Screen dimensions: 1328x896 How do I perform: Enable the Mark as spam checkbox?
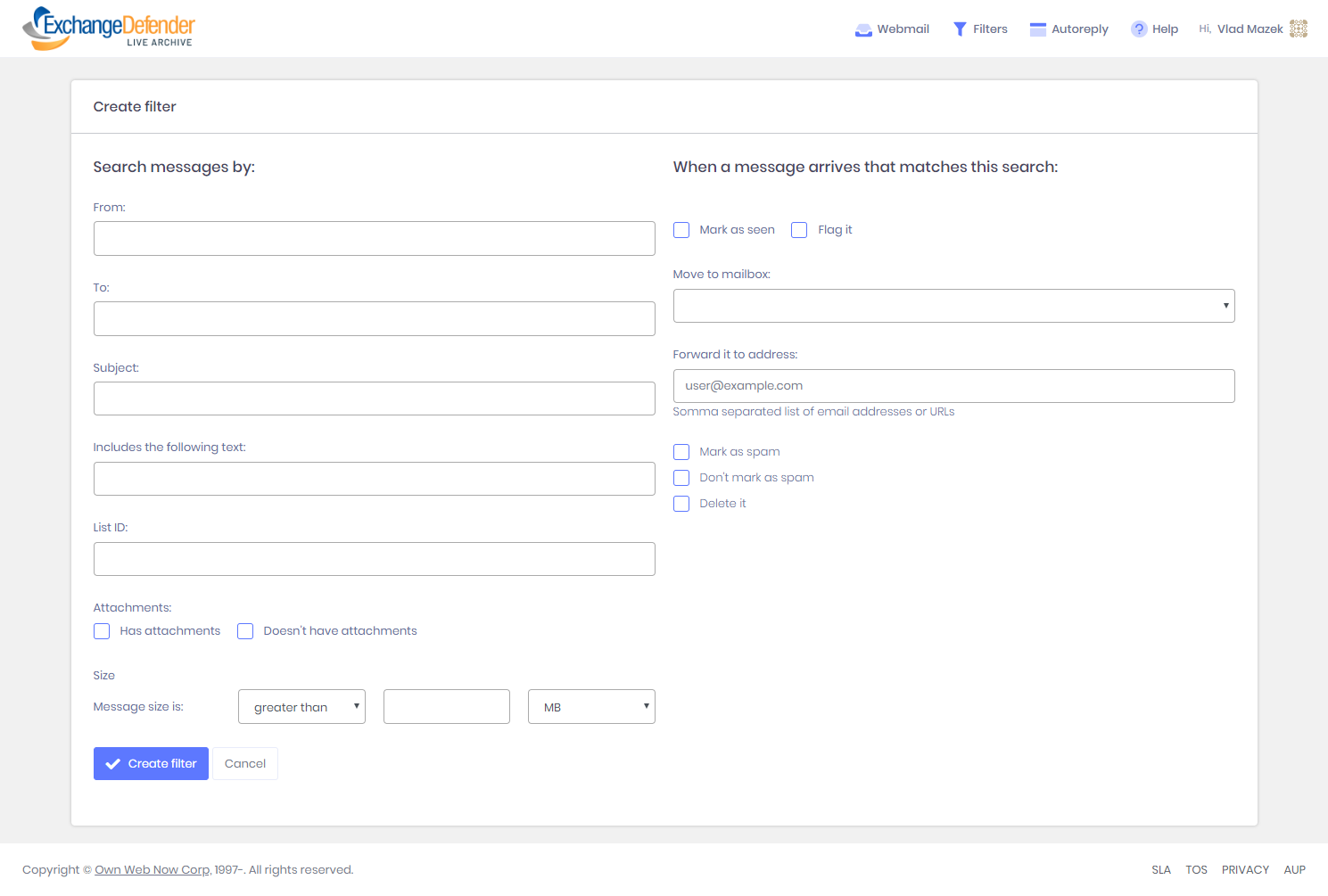click(681, 452)
